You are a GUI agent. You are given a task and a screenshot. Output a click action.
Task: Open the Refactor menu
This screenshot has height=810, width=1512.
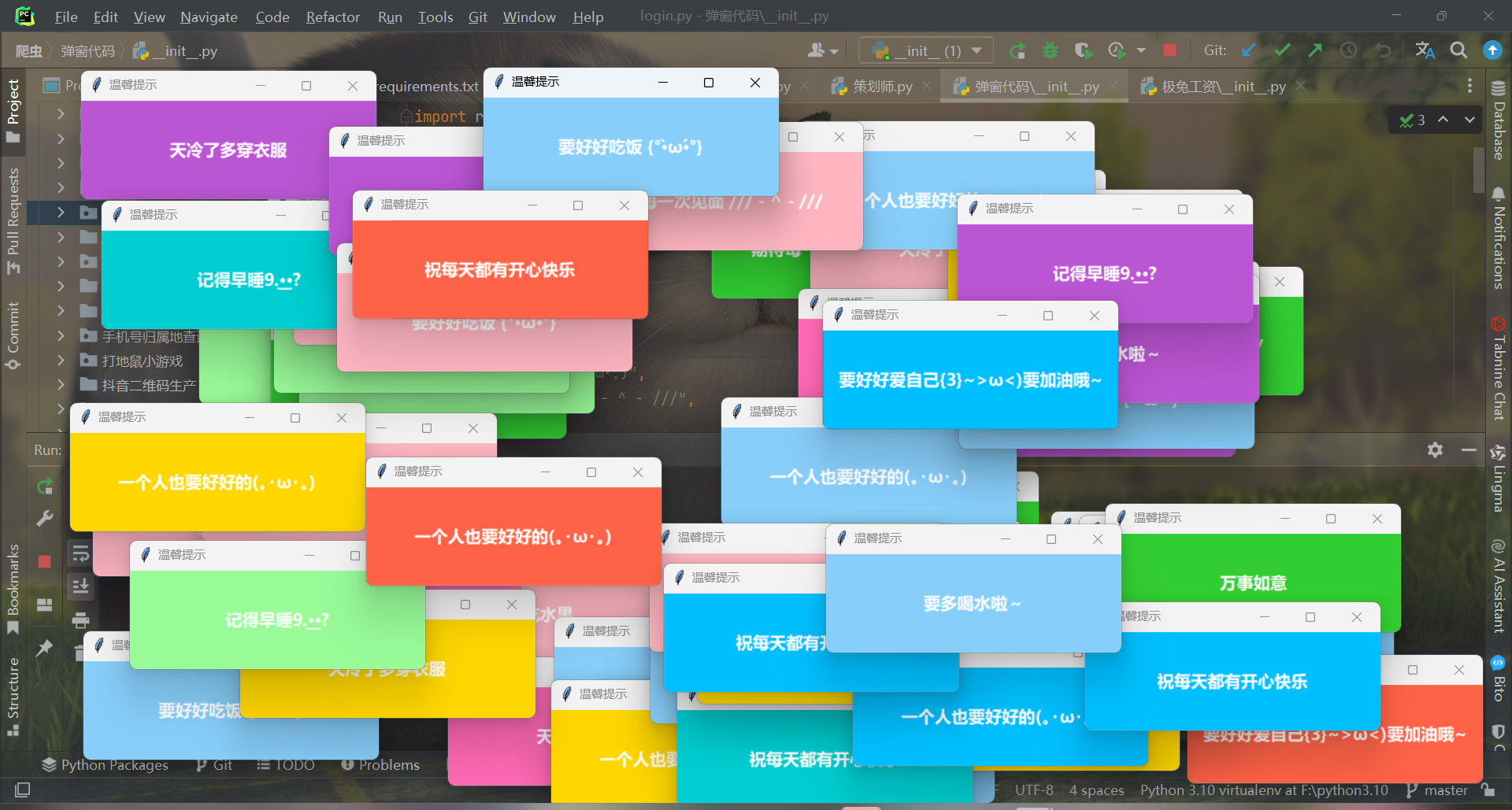332,17
